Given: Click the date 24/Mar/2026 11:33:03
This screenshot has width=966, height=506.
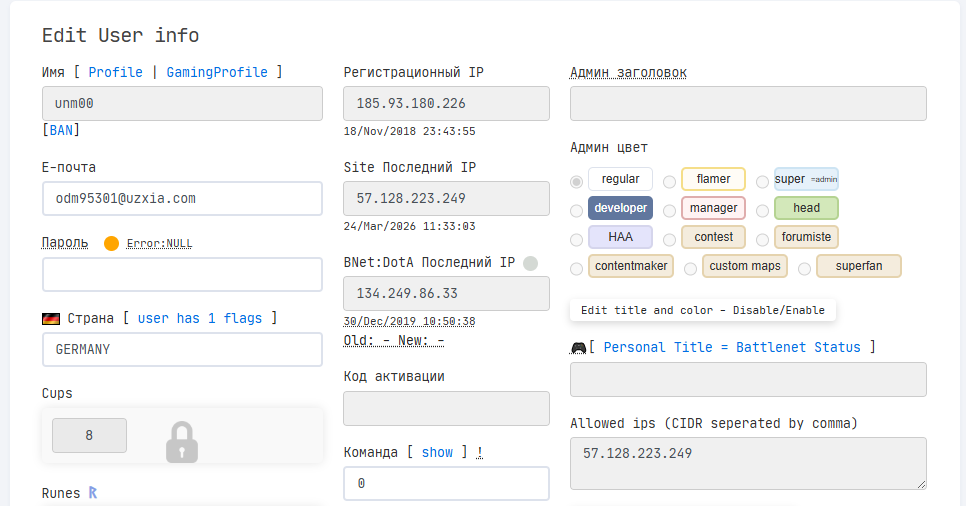Looking at the screenshot, I should 409,226.
